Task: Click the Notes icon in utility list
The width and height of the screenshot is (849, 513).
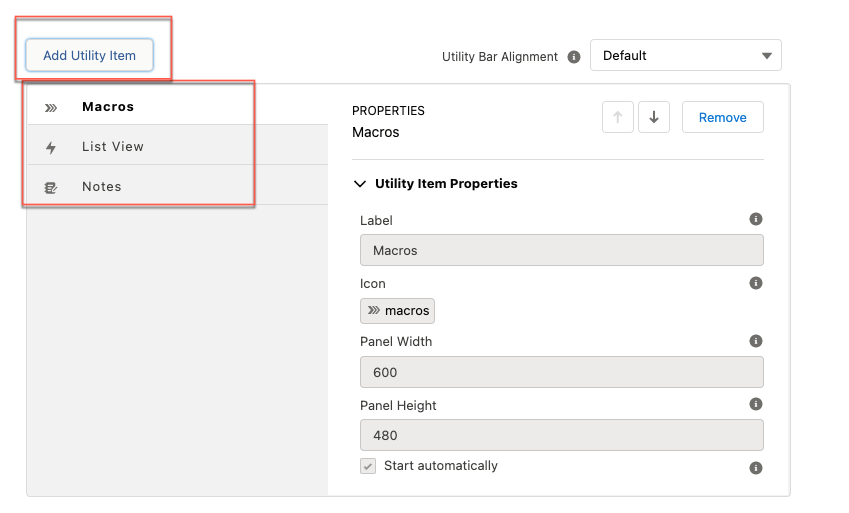Action: pyautogui.click(x=51, y=187)
